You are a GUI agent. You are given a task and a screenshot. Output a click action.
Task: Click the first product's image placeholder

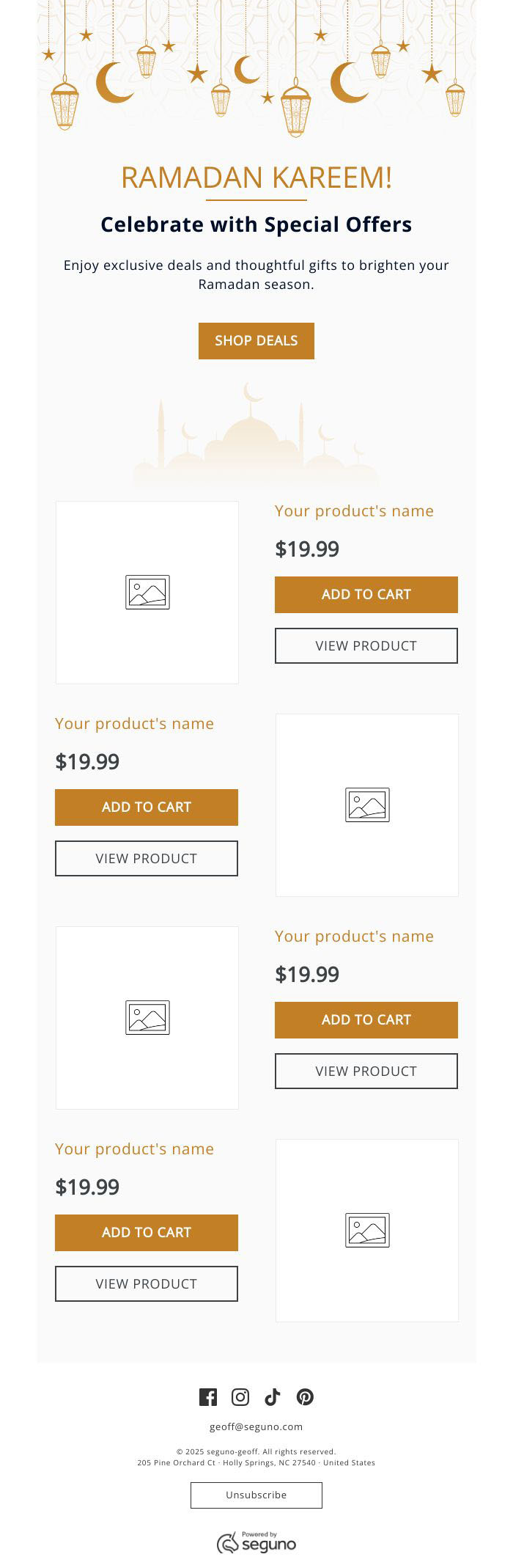coord(147,593)
